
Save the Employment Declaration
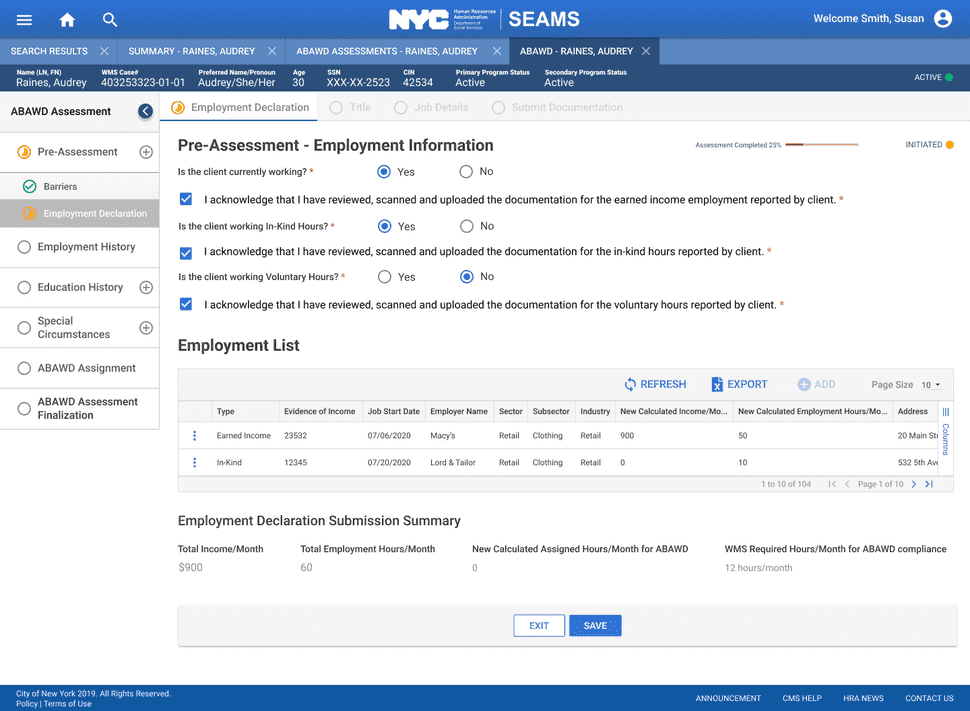[594, 624]
